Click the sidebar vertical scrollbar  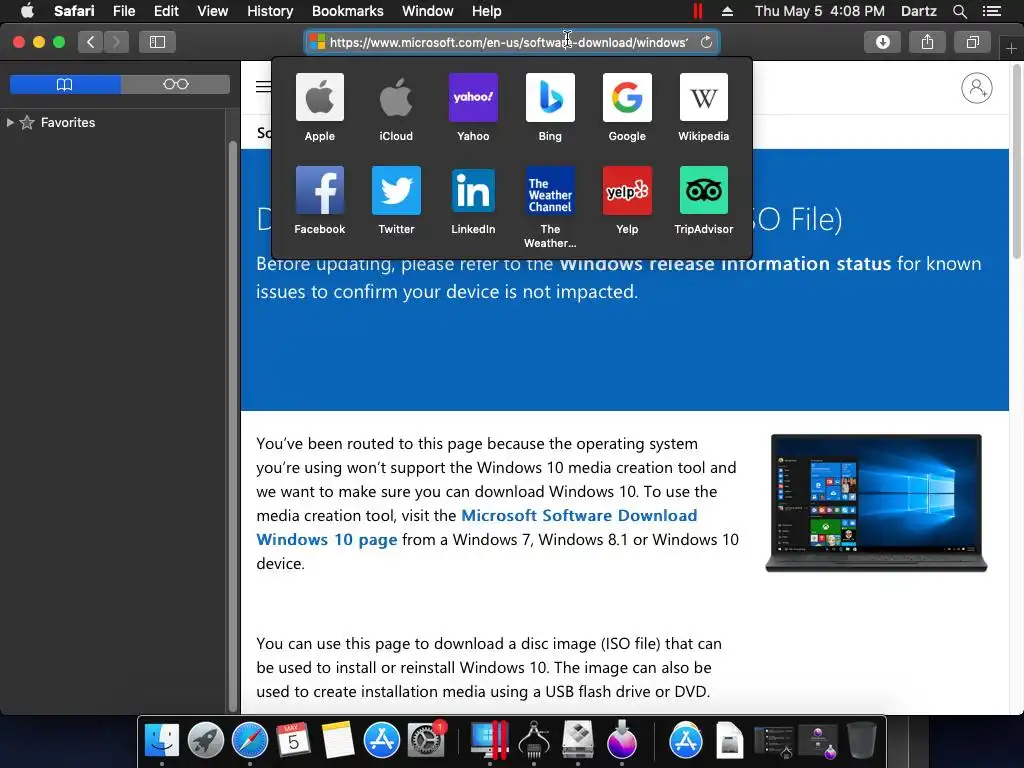(x=233, y=424)
